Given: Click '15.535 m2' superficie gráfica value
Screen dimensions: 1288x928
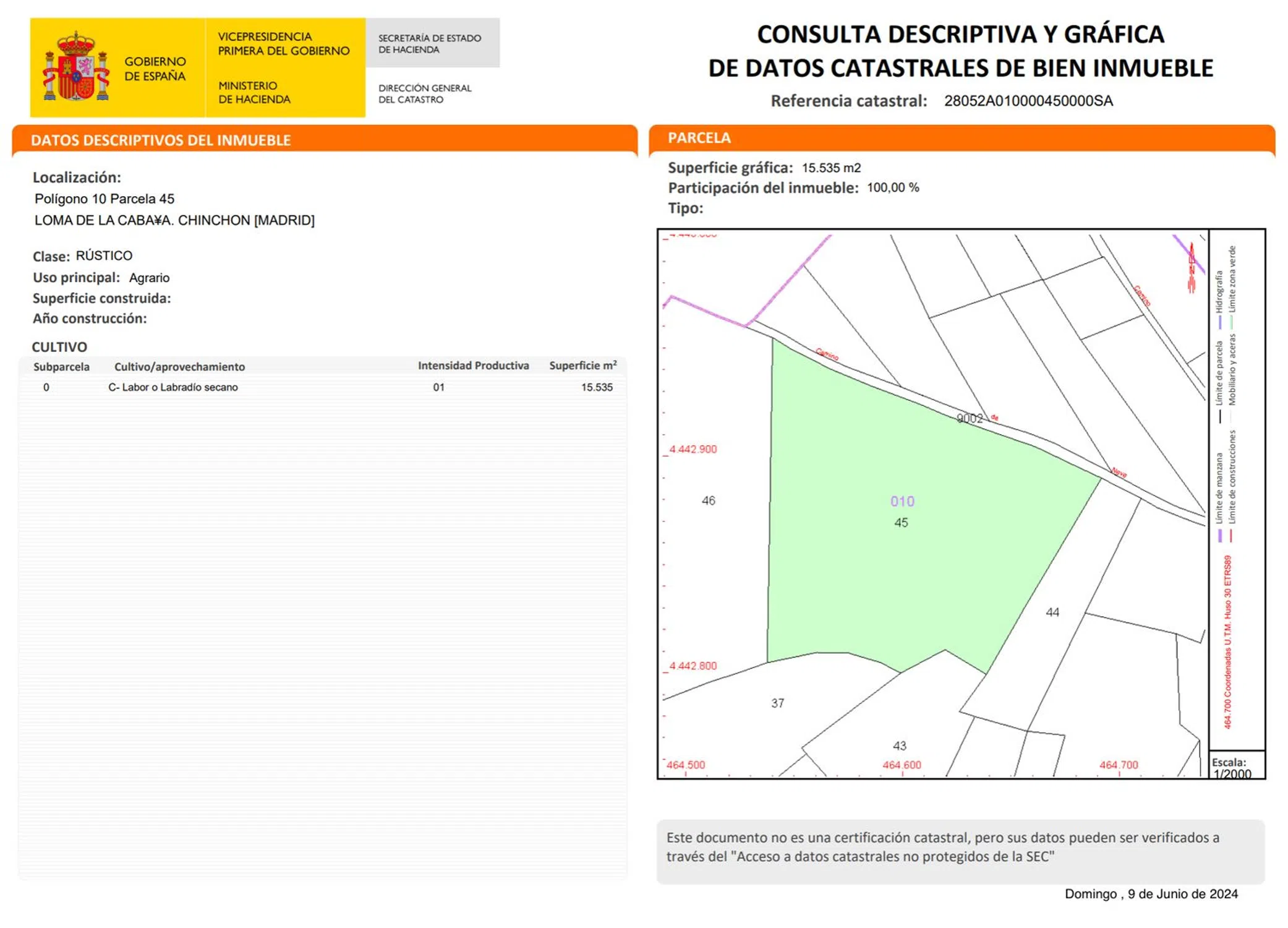Looking at the screenshot, I should coord(831,168).
